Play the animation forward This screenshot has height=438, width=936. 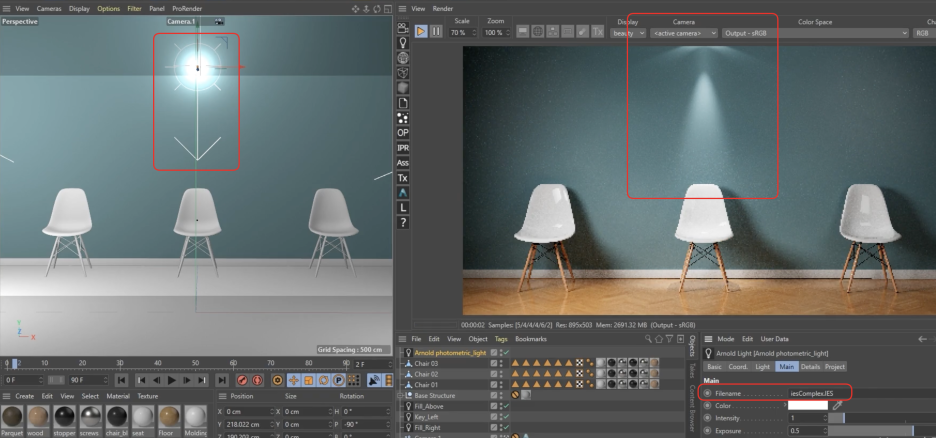point(172,380)
